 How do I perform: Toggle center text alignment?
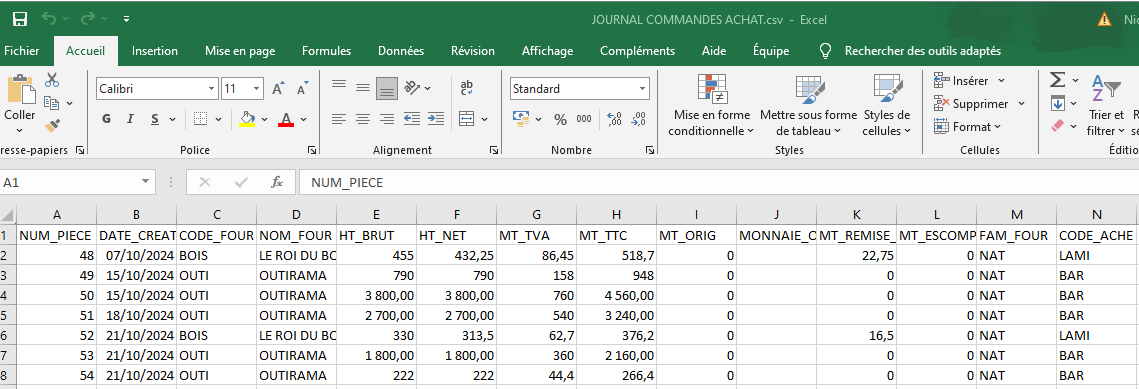[x=362, y=118]
